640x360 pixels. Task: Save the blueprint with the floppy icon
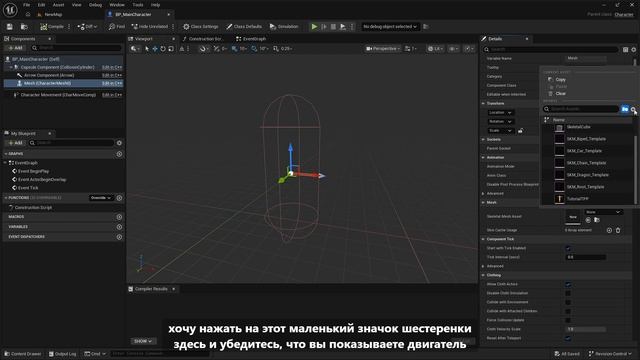(9, 27)
